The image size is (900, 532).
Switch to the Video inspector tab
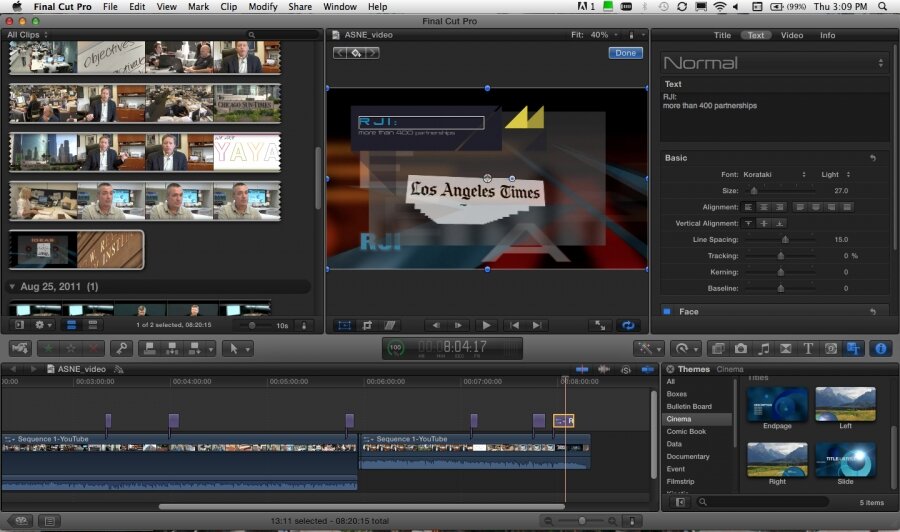point(792,35)
